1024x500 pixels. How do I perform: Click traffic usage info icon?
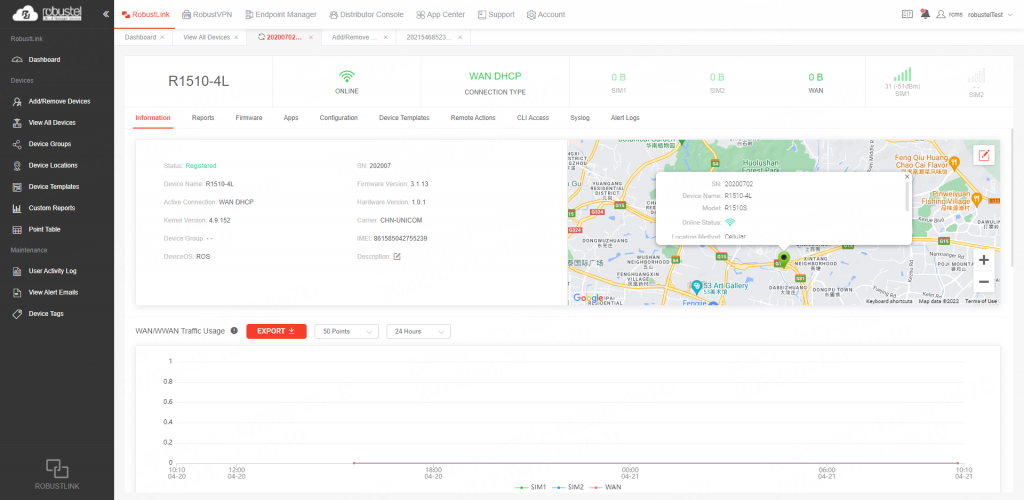coord(234,331)
